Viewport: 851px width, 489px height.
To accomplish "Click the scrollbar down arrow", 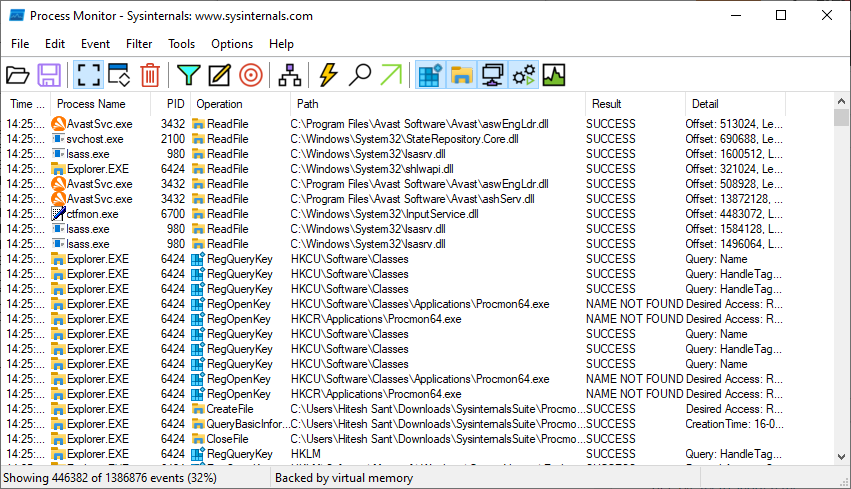I will [x=841, y=457].
